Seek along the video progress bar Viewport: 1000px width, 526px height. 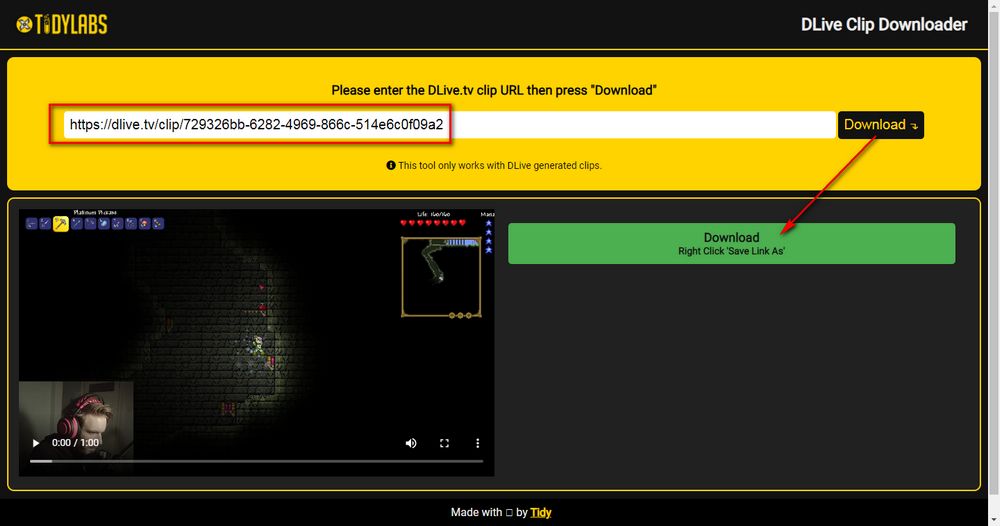pos(256,461)
